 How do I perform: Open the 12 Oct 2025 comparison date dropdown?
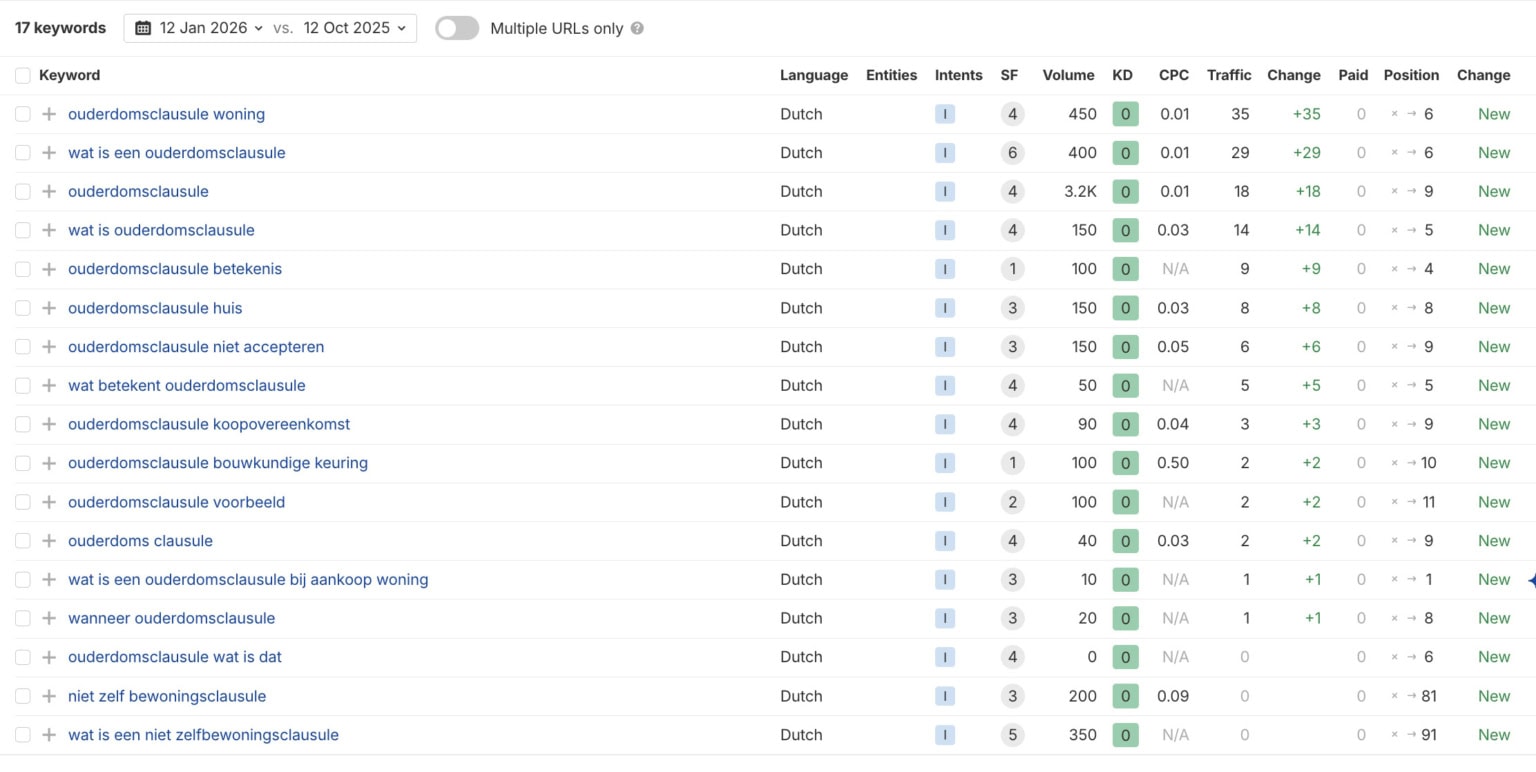355,28
